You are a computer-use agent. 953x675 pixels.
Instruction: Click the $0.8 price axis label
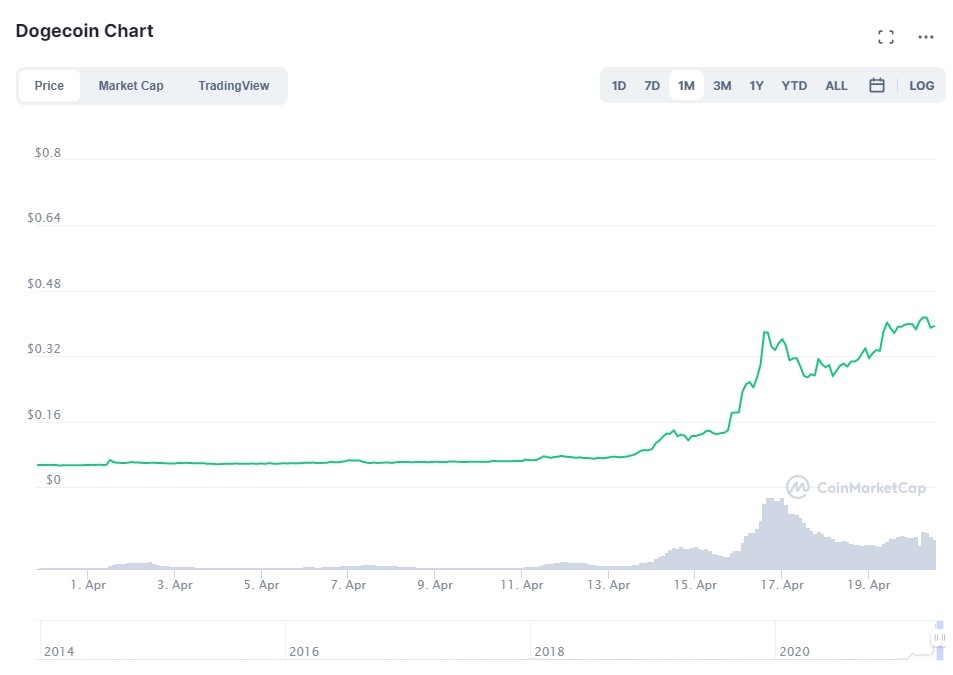point(48,152)
